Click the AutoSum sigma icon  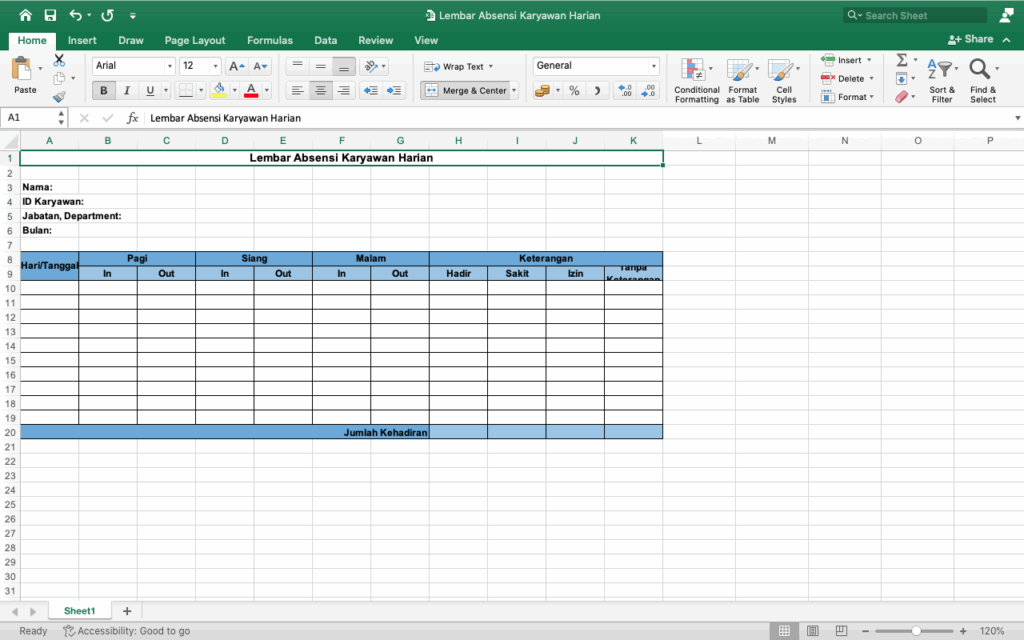click(902, 60)
